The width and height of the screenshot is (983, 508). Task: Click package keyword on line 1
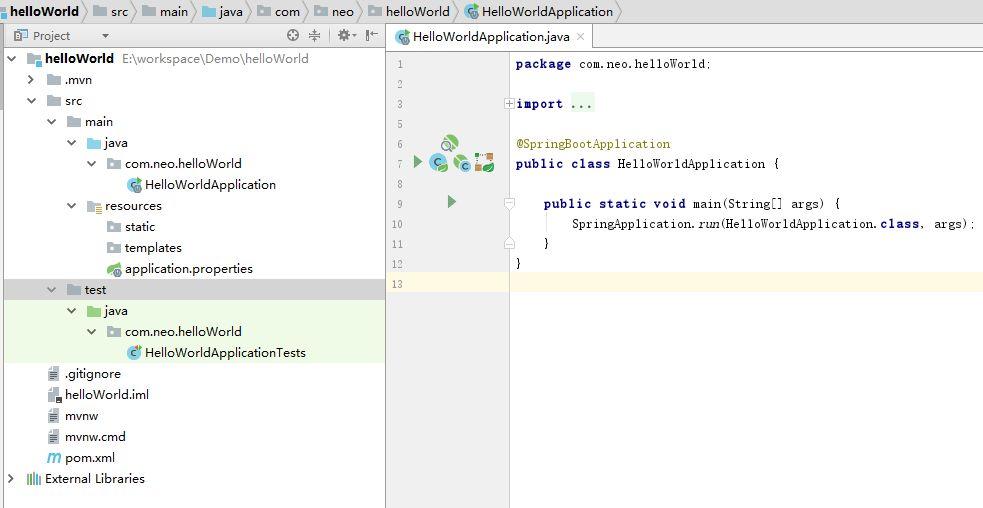tap(543, 64)
